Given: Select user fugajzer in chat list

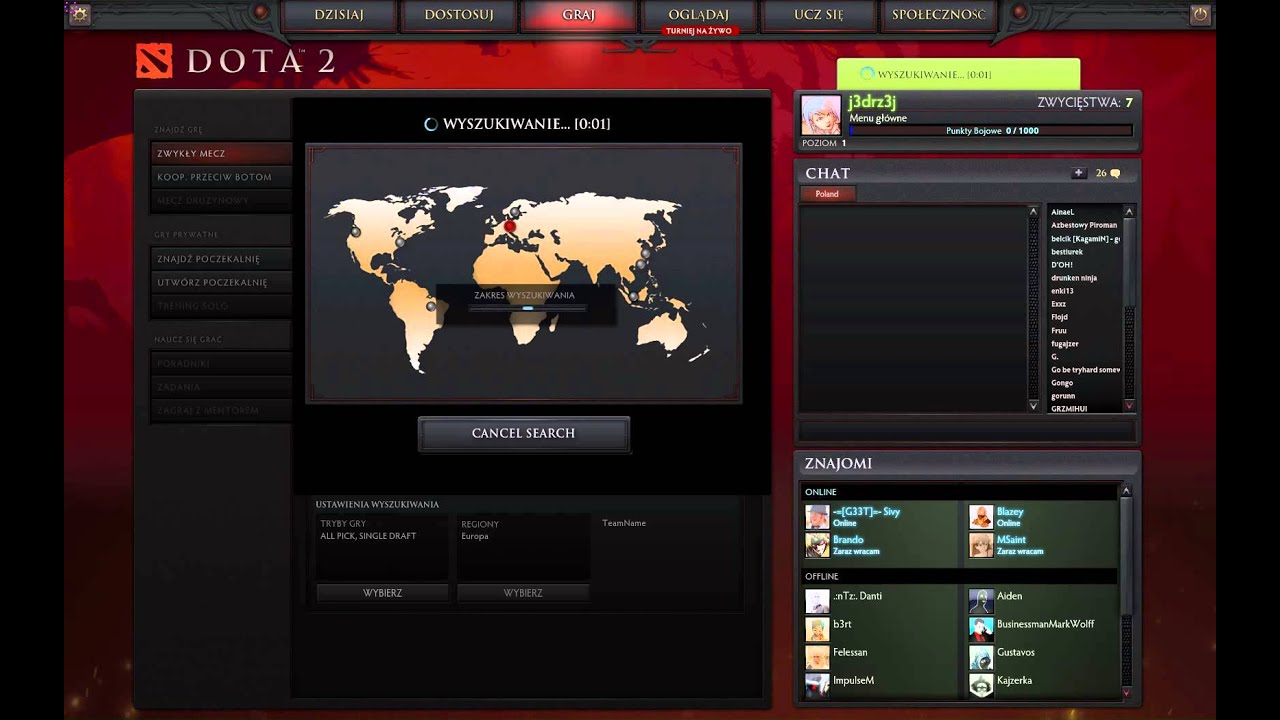Looking at the screenshot, I should click(1064, 343).
